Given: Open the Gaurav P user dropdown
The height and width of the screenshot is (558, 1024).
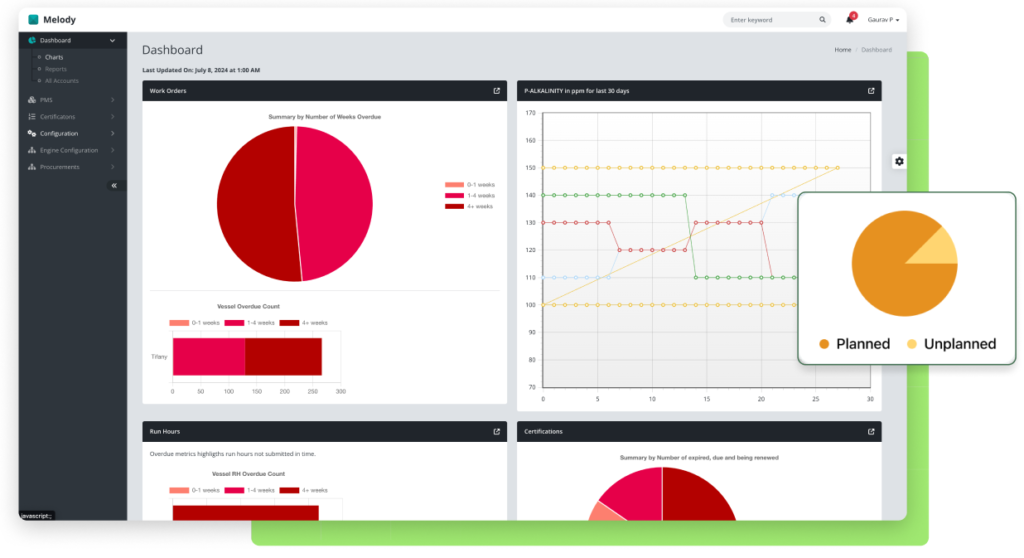Looking at the screenshot, I should tap(883, 20).
